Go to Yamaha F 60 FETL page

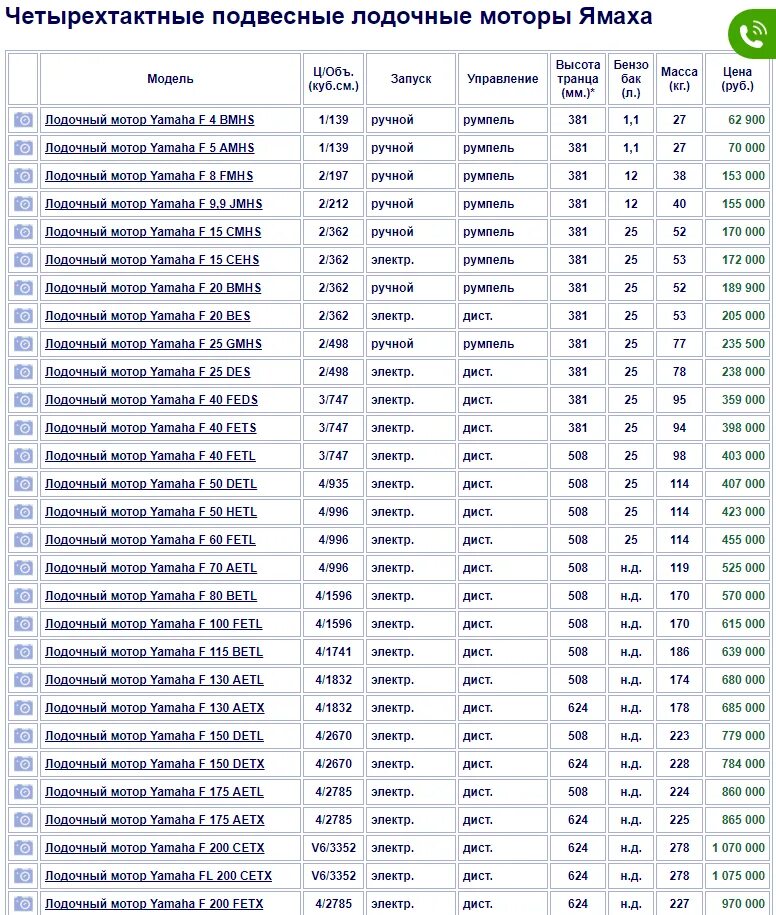pyautogui.click(x=150, y=540)
